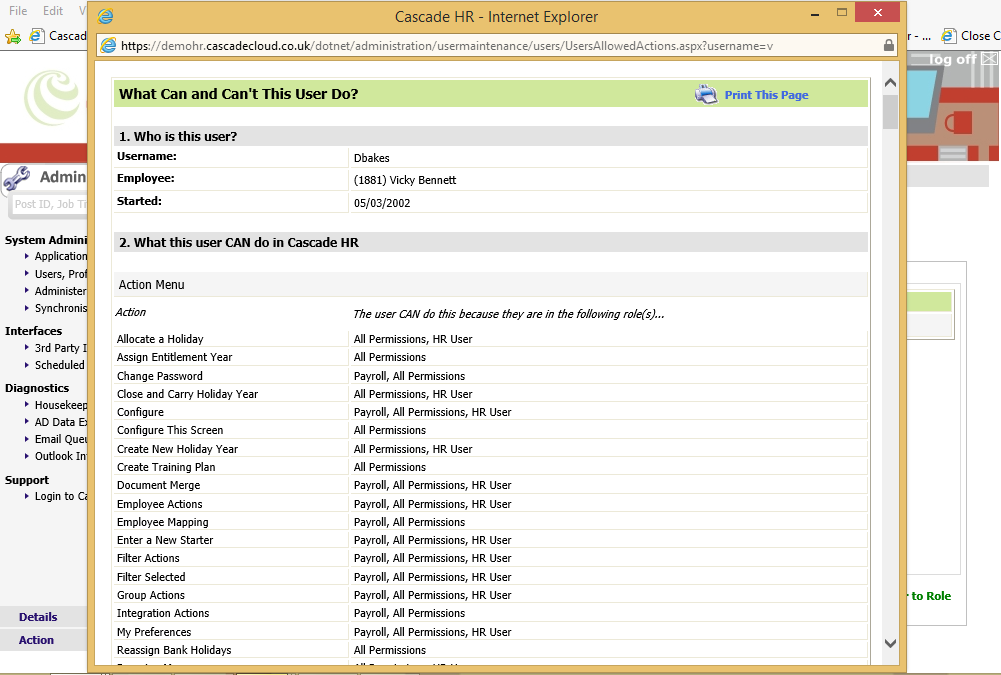Image resolution: width=1001 pixels, height=675 pixels.
Task: Select the 'Enter a New Starter' row
Action: 490,540
